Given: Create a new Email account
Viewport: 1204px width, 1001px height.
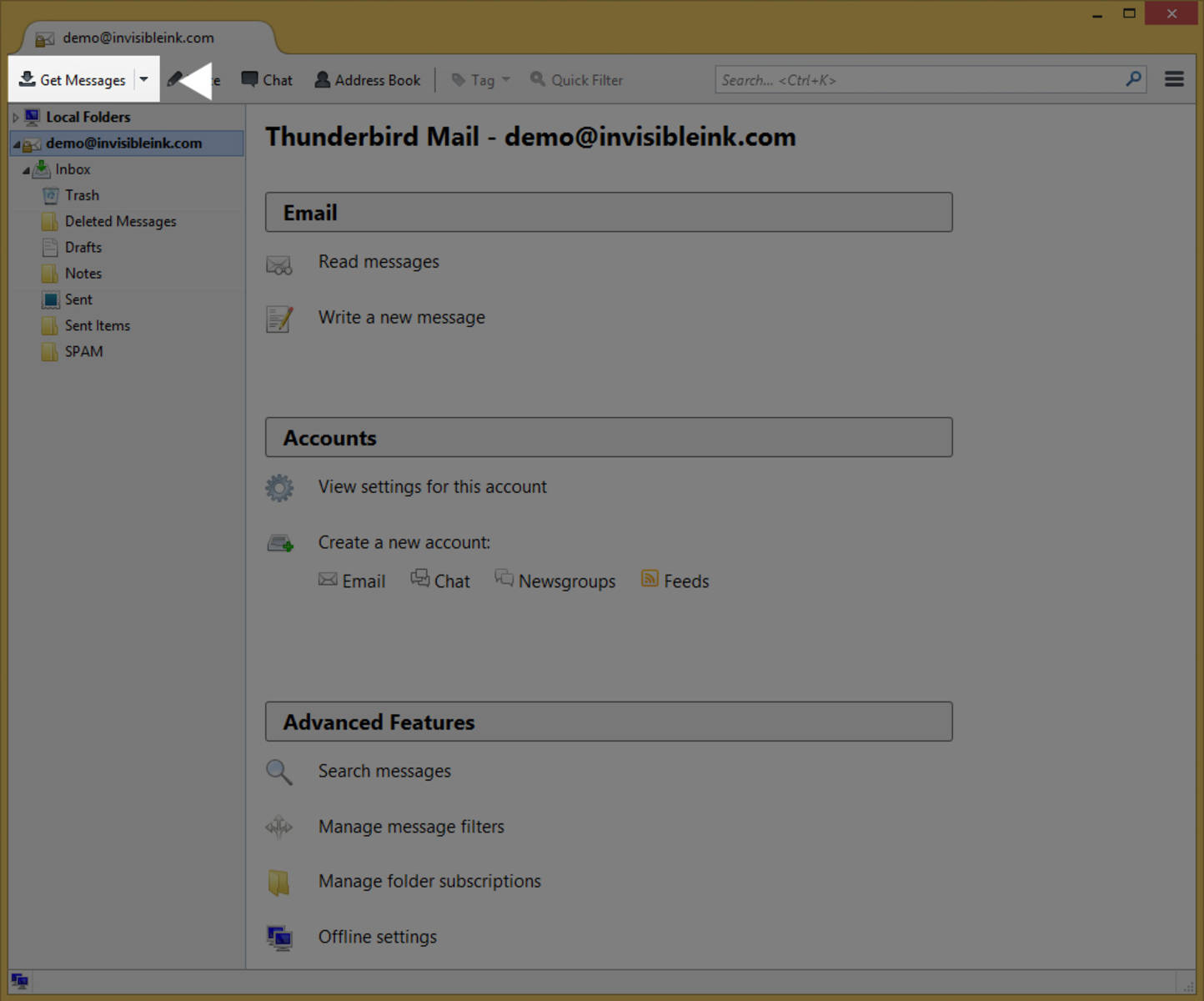Looking at the screenshot, I should [x=352, y=581].
